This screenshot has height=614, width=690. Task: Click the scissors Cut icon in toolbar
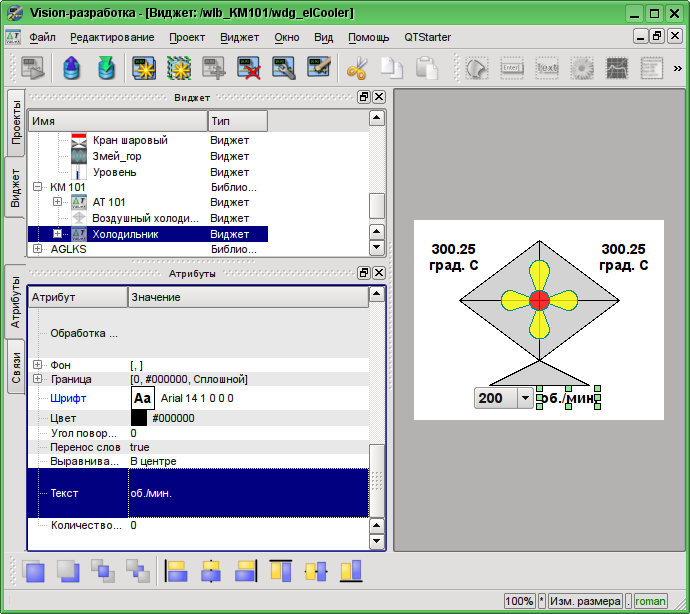[x=356, y=69]
